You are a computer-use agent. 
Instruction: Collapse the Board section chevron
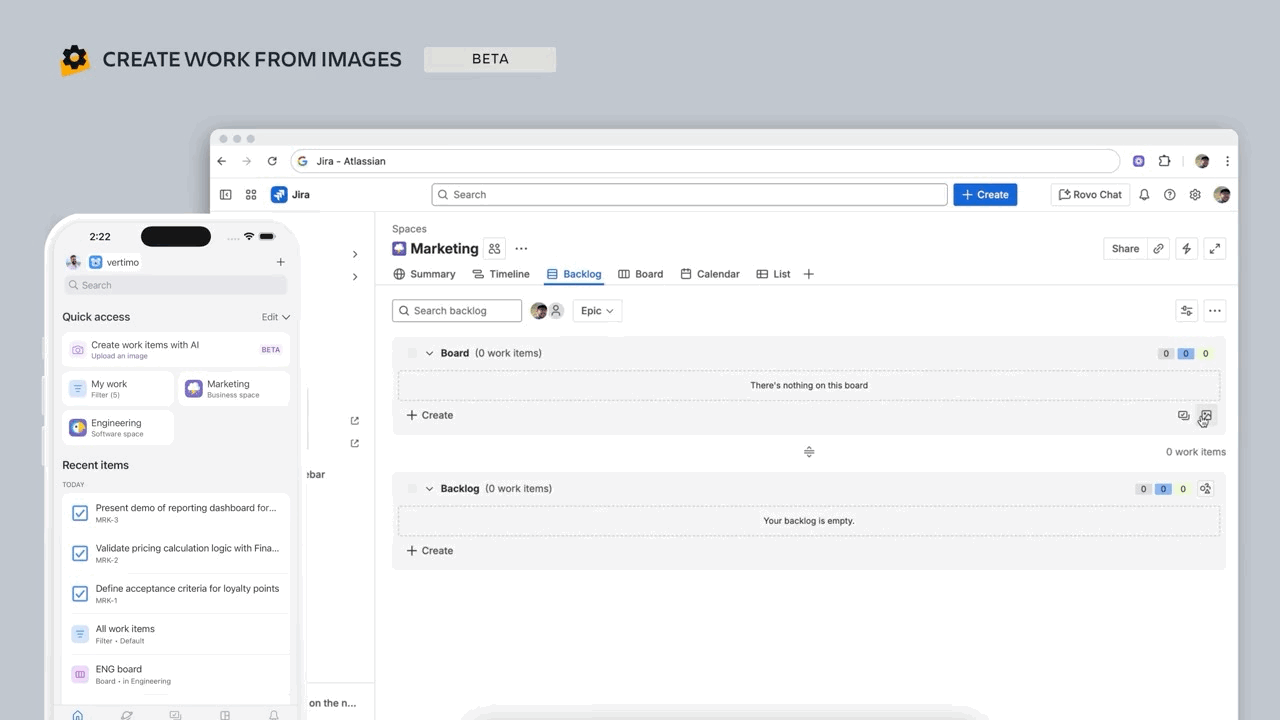(x=430, y=353)
